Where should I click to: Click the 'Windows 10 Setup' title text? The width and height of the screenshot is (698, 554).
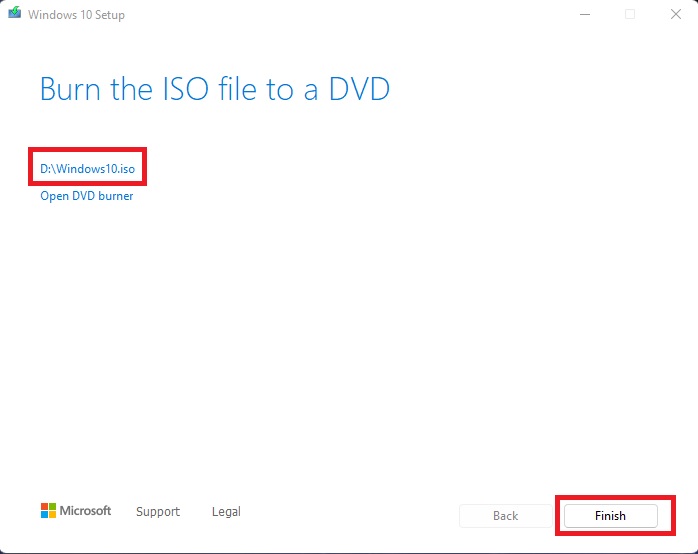(x=76, y=15)
